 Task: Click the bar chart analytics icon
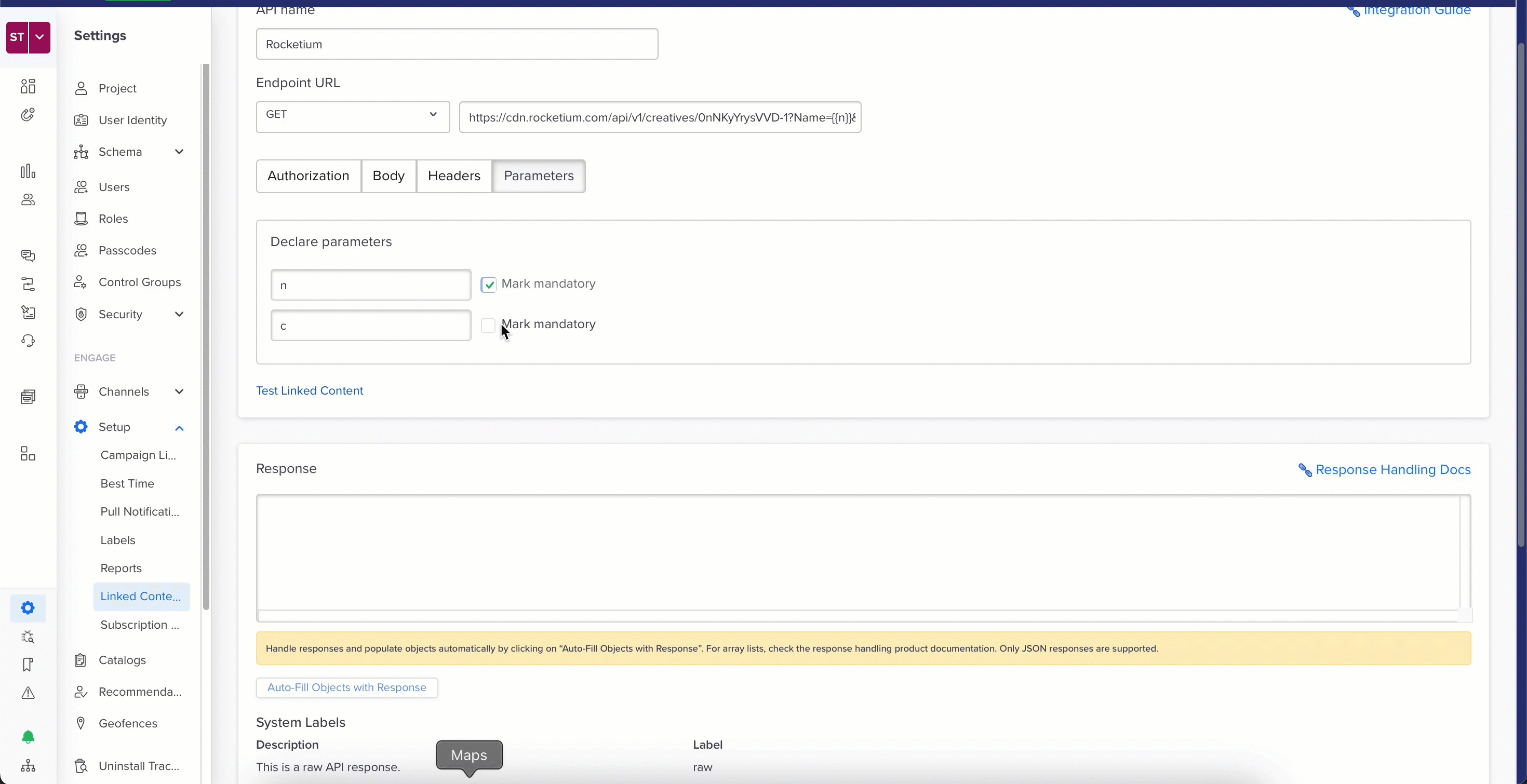pos(28,171)
